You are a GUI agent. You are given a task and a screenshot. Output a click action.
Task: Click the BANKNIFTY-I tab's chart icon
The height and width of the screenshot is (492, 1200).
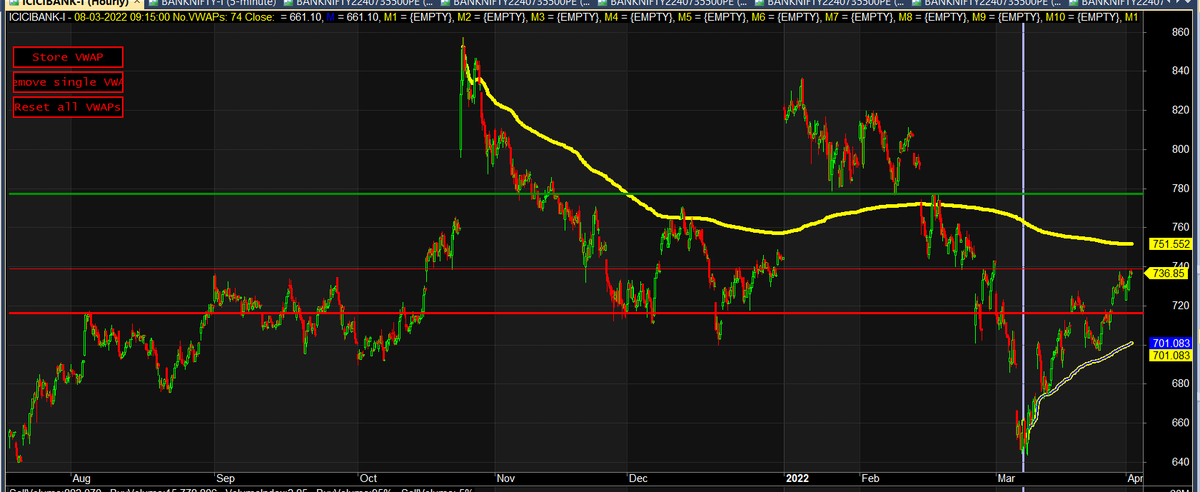click(x=153, y=4)
